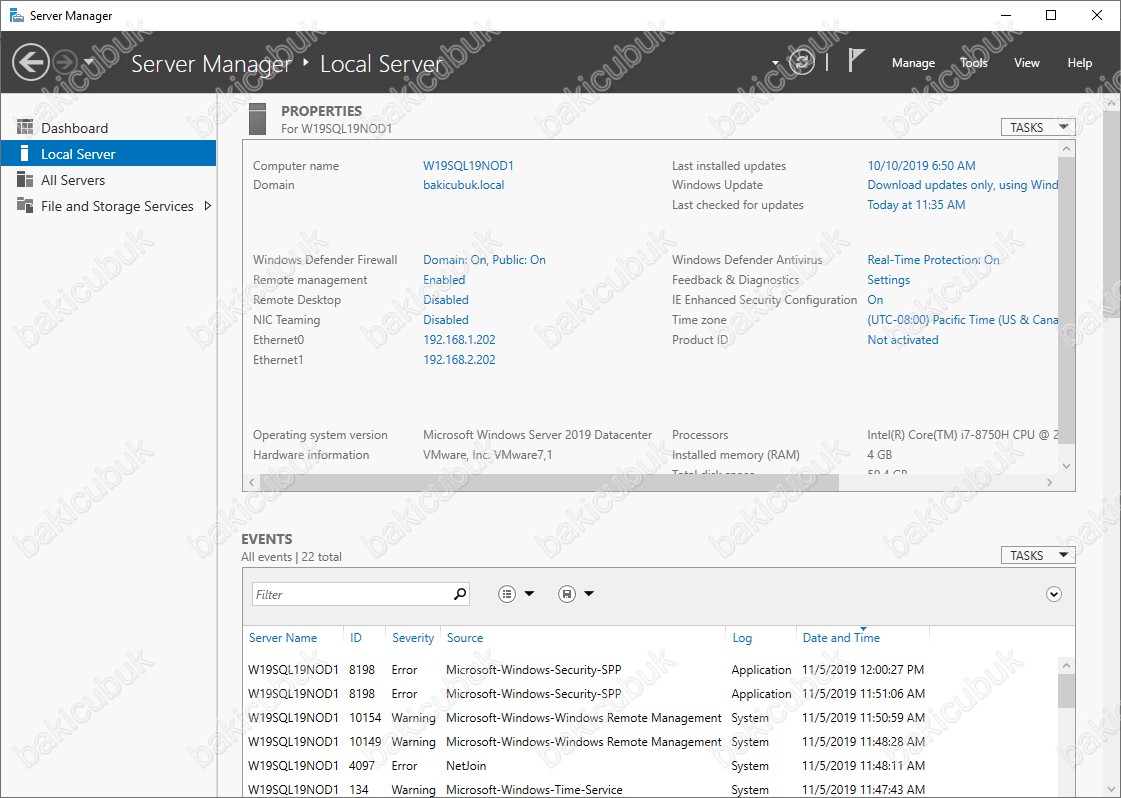Open the Properties TASKS dropdown
Screen dimensions: 1121x798
tap(1038, 127)
